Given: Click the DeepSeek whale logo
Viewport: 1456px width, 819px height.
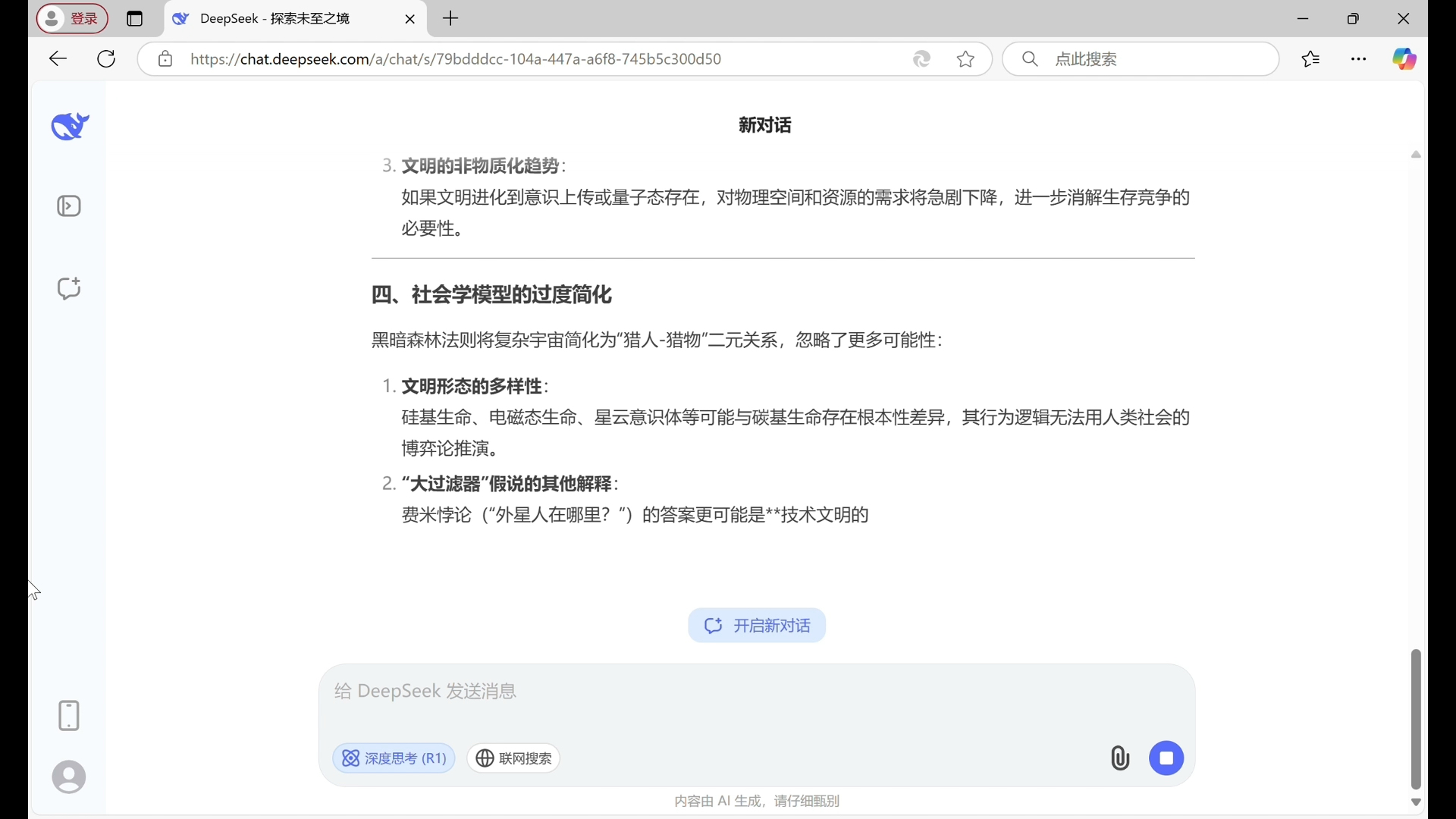Looking at the screenshot, I should (x=69, y=126).
